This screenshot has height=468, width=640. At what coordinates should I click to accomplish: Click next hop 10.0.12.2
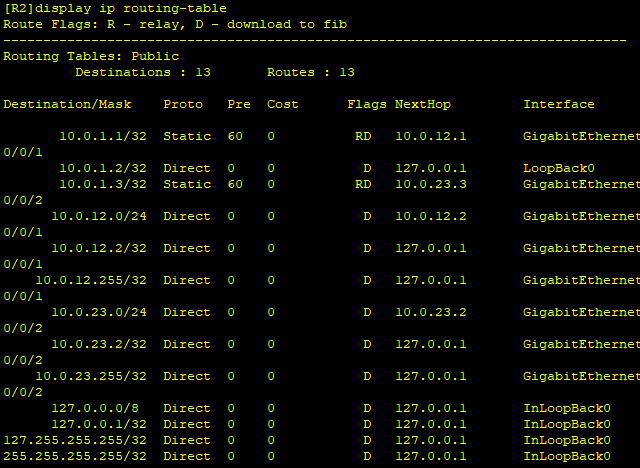point(431,216)
